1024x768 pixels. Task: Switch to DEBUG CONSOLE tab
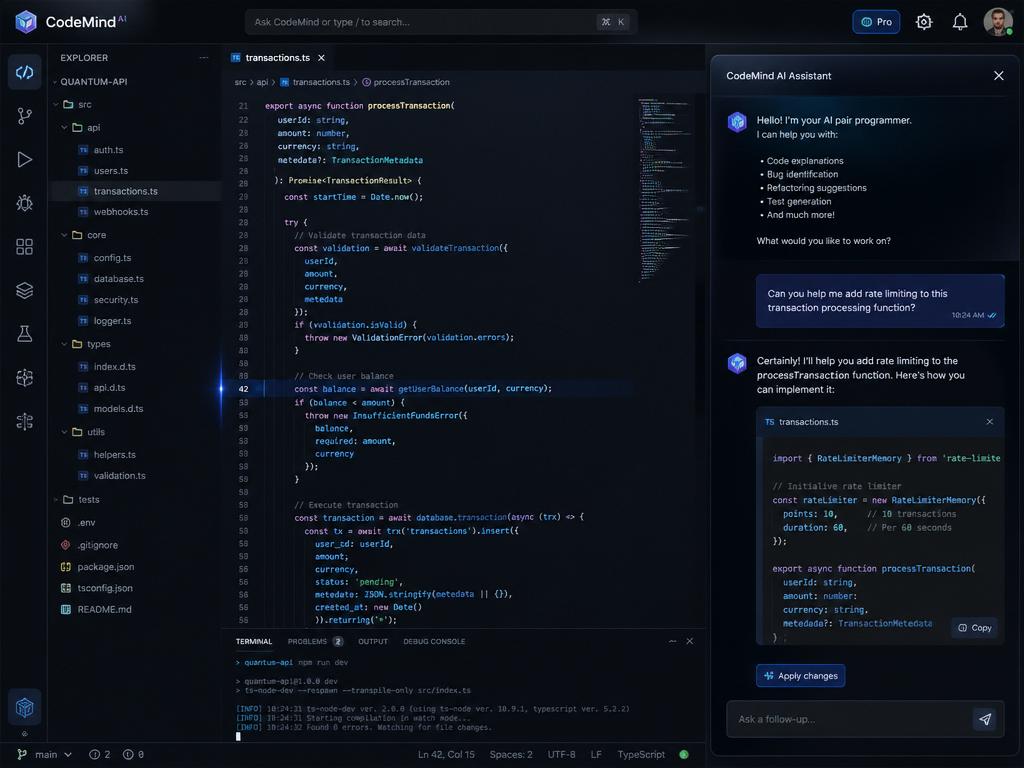(434, 642)
